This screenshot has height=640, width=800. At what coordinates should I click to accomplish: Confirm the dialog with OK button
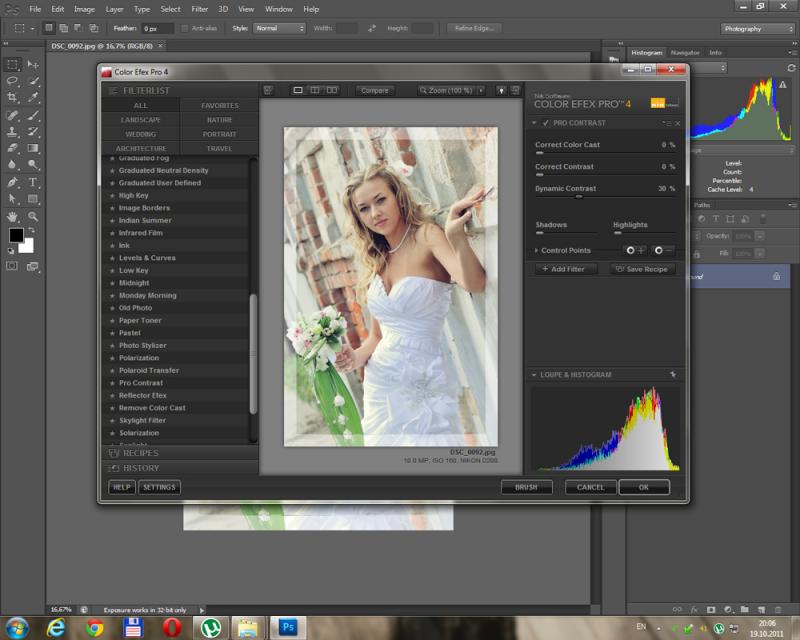pos(644,487)
